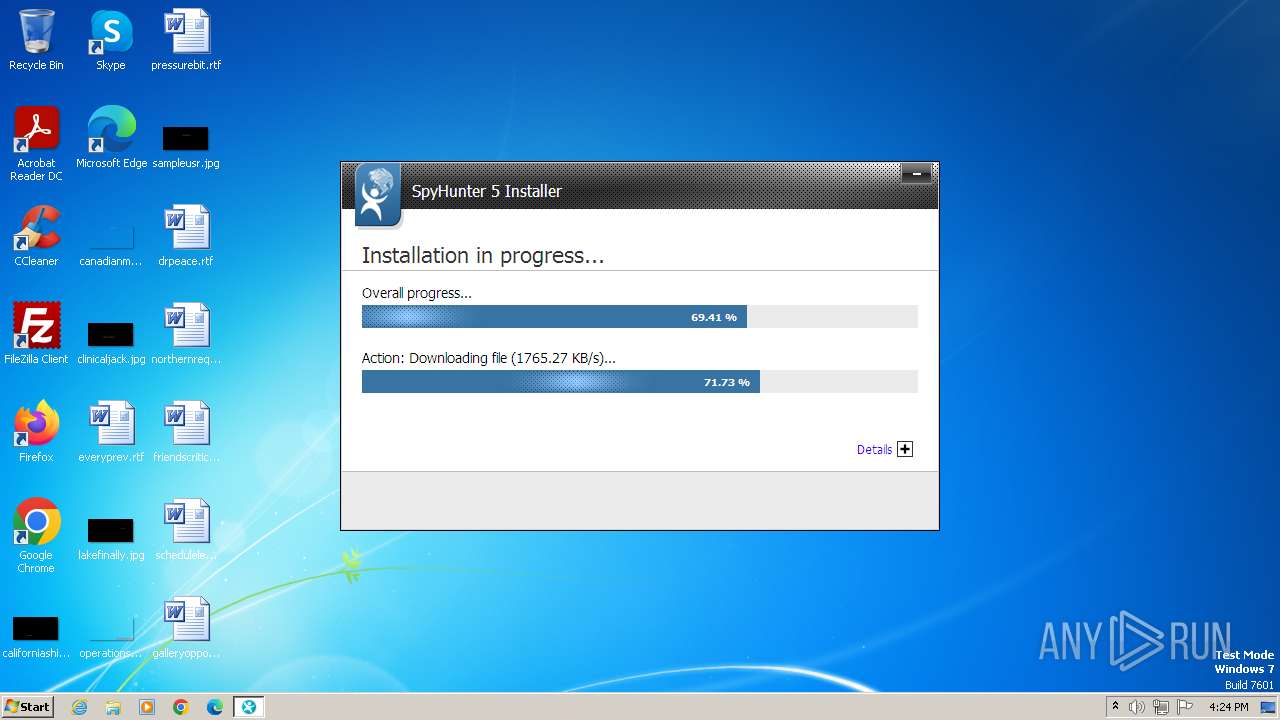Click the SpyHunter logo in the installer title bar
Viewport: 1280px width, 720px height.
click(x=377, y=195)
